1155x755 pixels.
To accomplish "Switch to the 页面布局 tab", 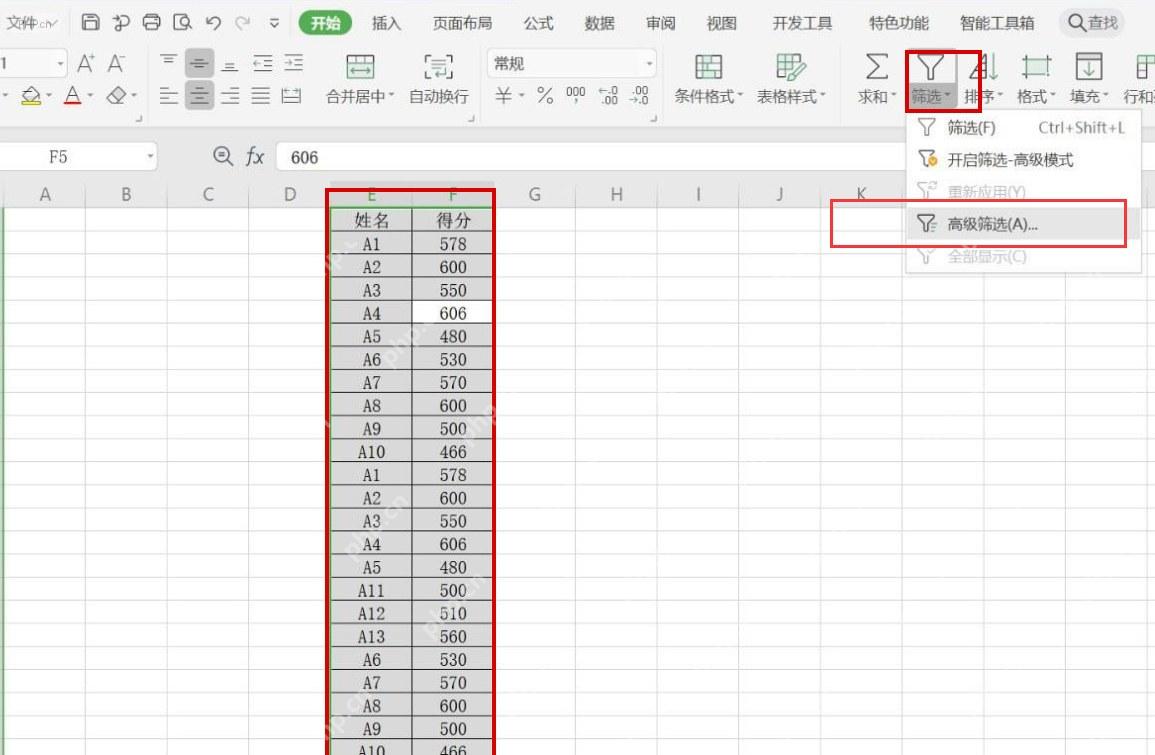I will pyautogui.click(x=462, y=23).
